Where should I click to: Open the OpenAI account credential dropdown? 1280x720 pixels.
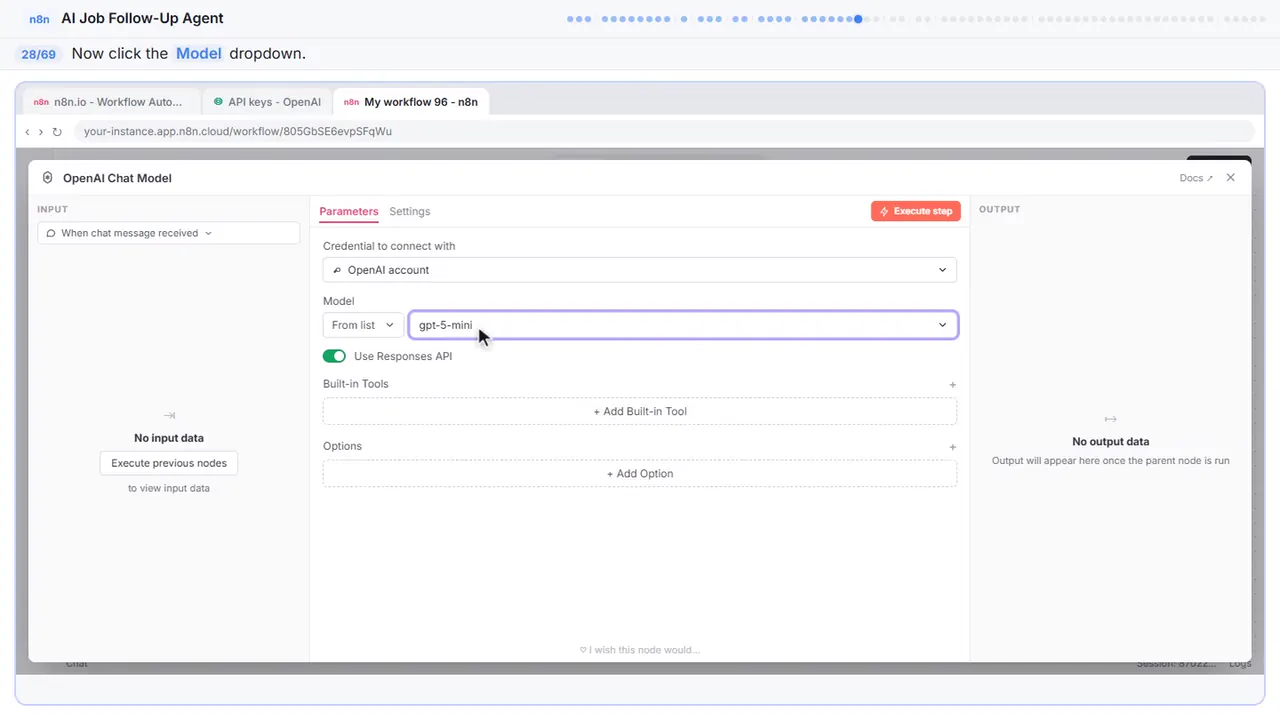pyautogui.click(x=640, y=270)
